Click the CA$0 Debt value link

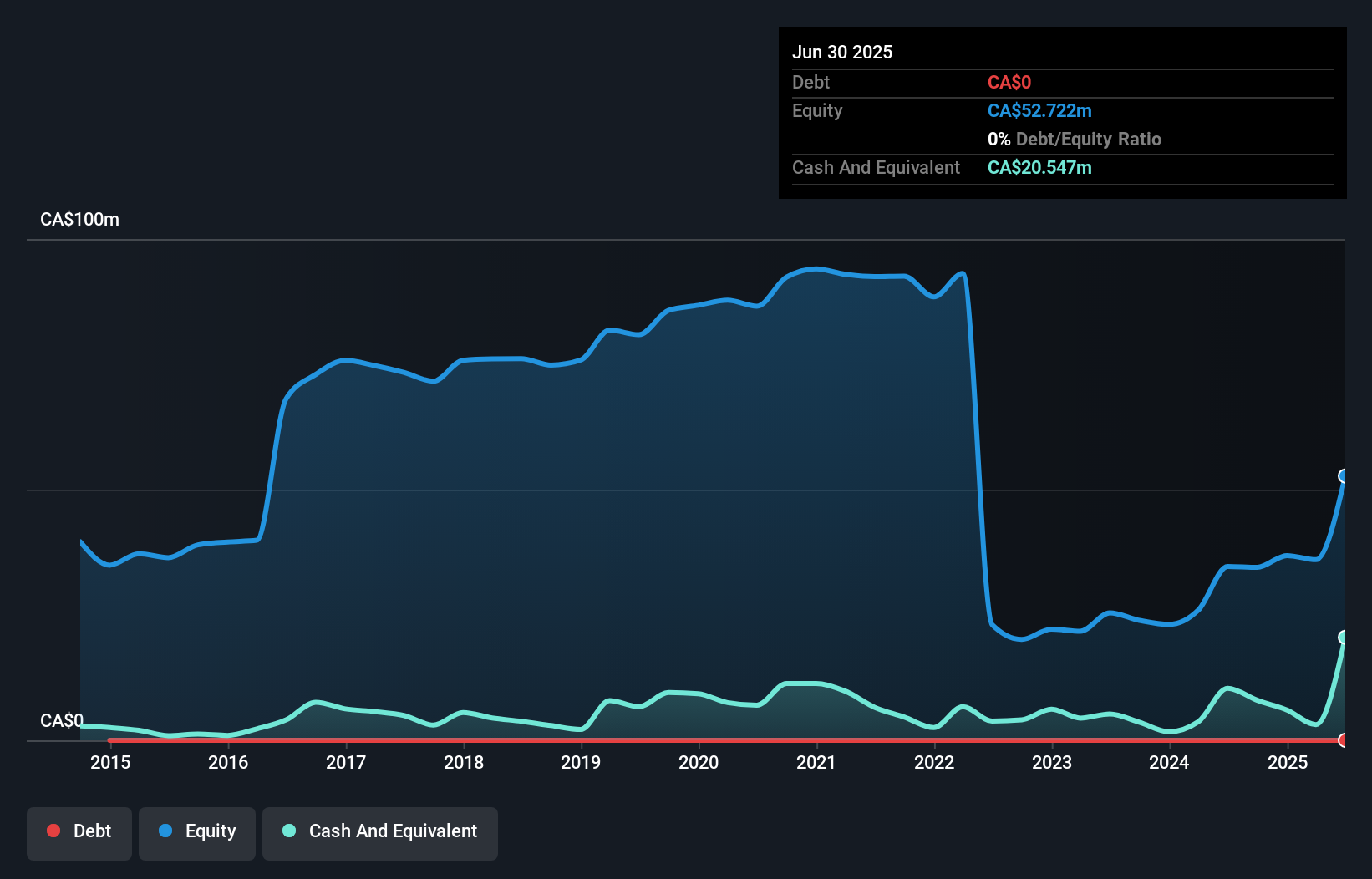[x=1009, y=82]
